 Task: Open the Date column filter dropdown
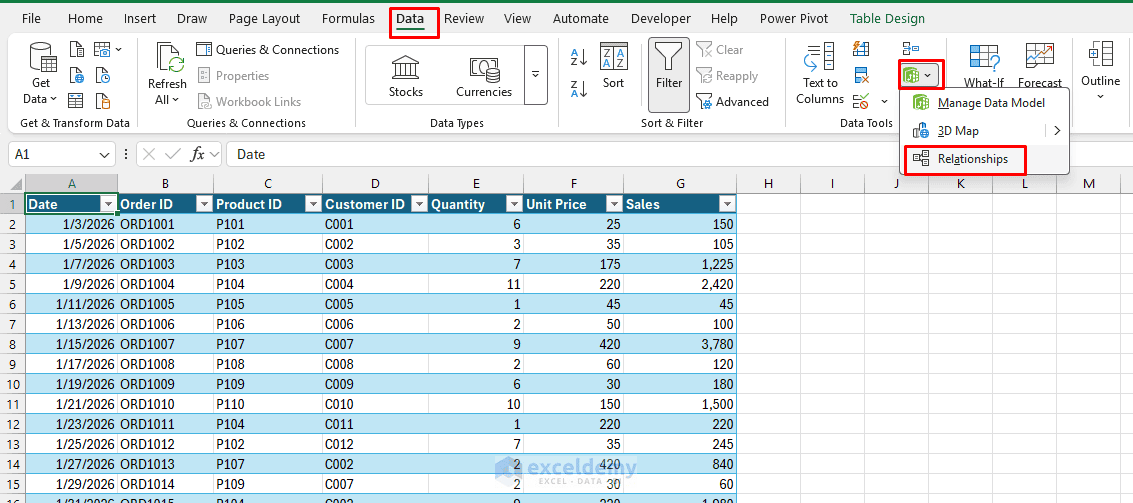108,205
